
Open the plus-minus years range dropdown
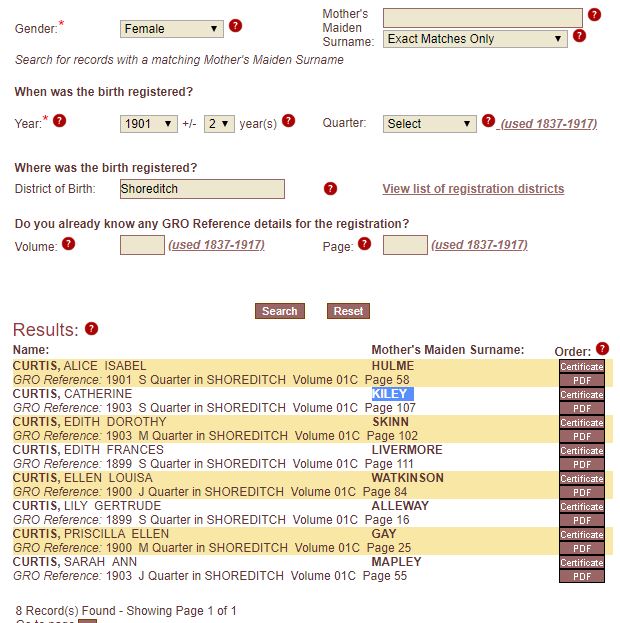[x=219, y=124]
